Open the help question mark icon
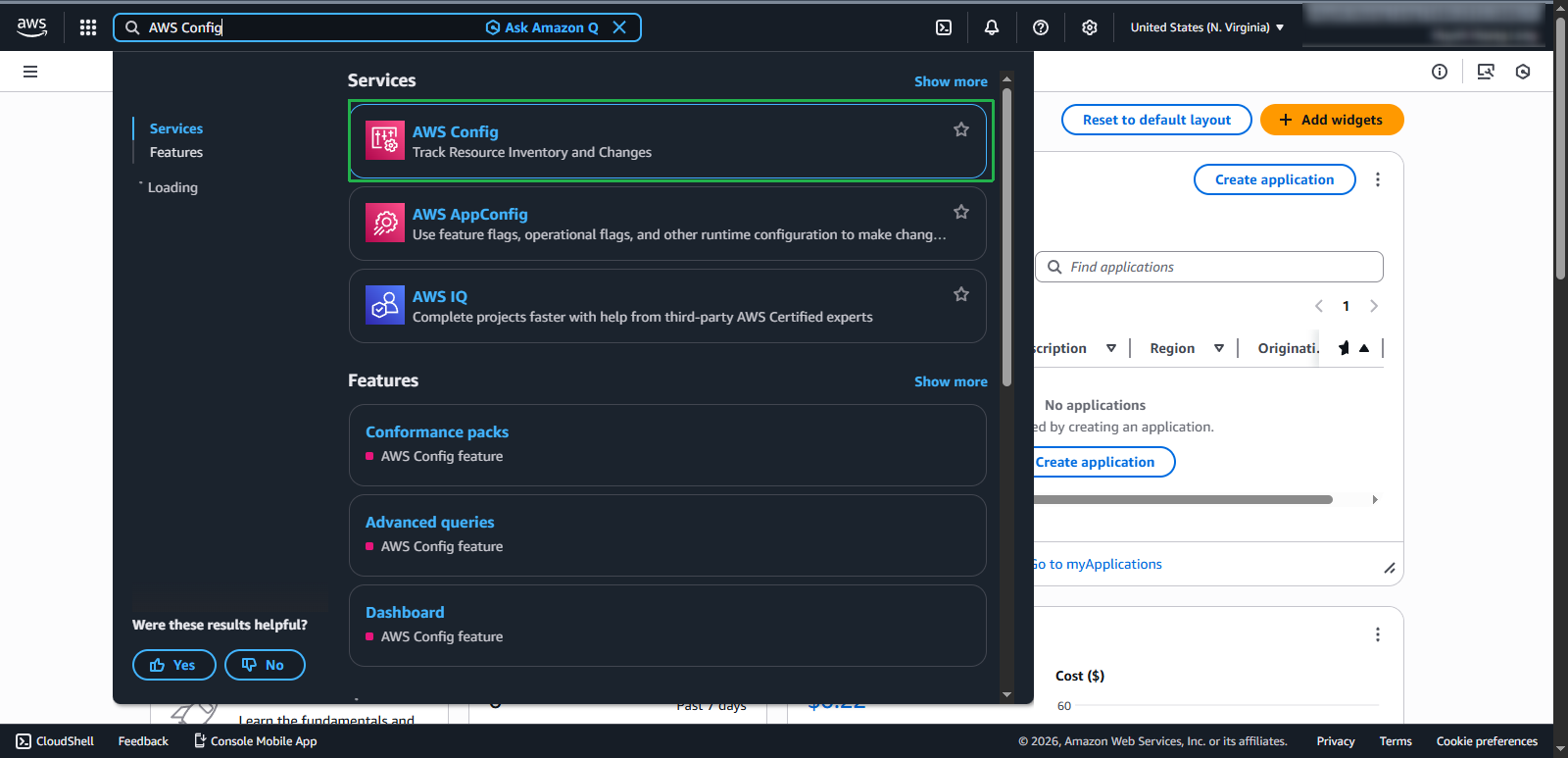This screenshot has width=1568, height=758. (x=1041, y=27)
